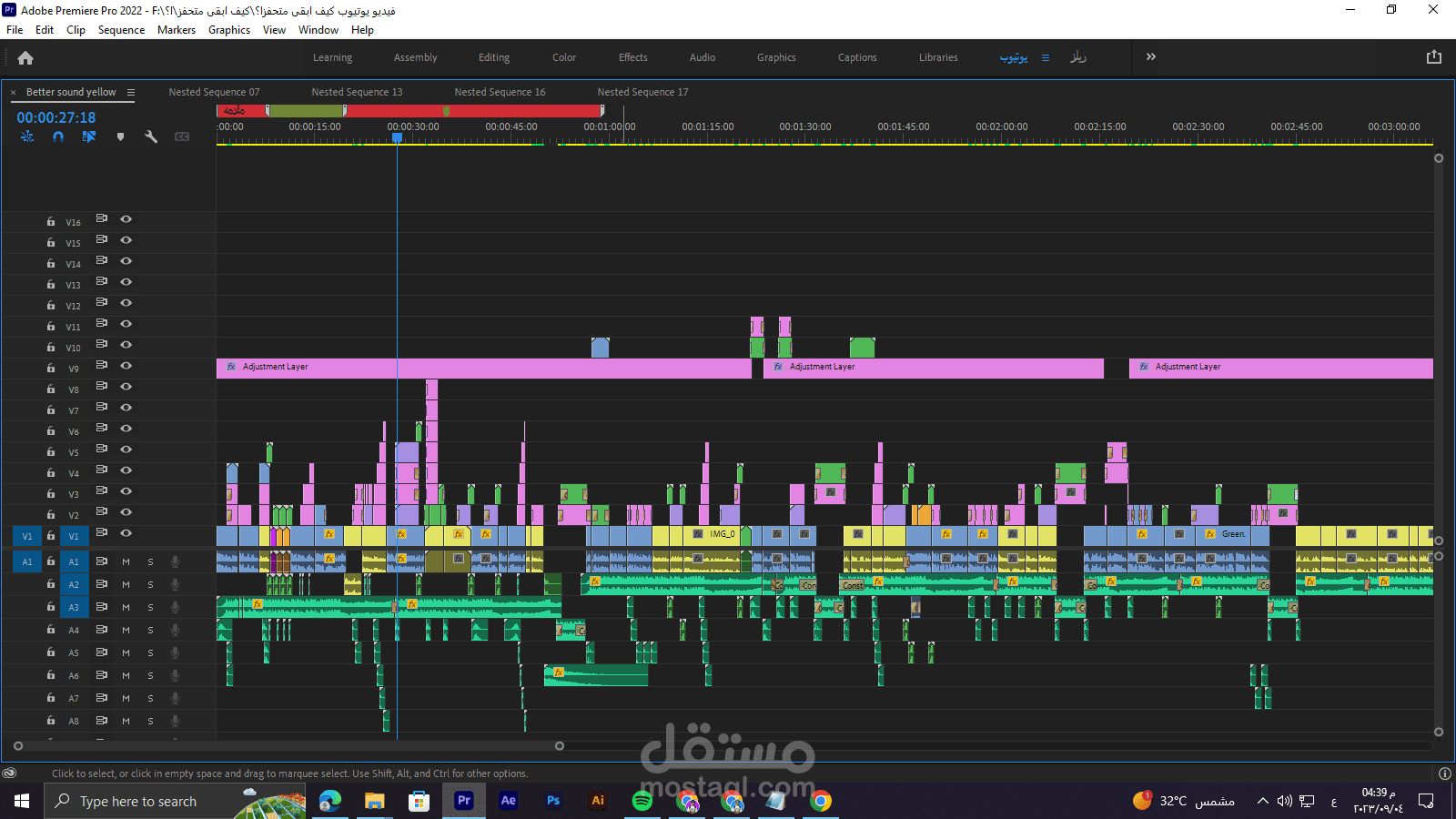Click the blue playhead on the ruler

398,138
